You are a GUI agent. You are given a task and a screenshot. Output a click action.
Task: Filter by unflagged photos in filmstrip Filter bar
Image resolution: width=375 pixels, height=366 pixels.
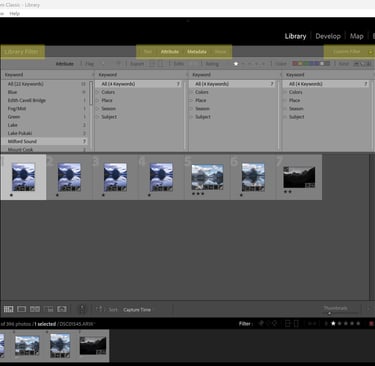click(268, 323)
